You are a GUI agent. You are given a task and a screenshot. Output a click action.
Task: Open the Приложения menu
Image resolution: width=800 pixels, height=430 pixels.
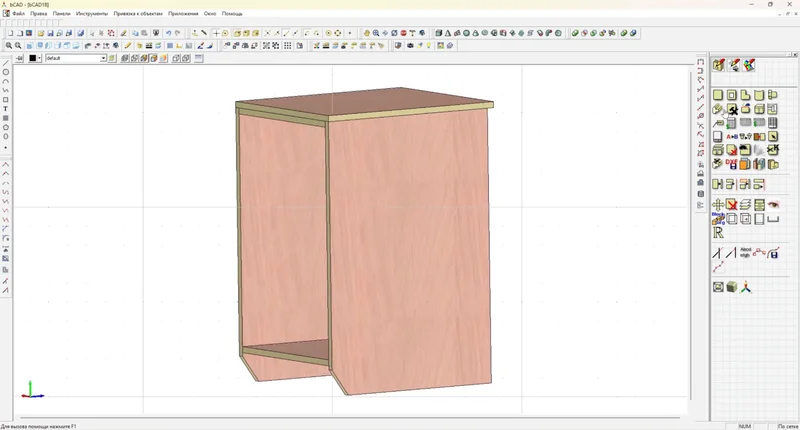pyautogui.click(x=183, y=14)
